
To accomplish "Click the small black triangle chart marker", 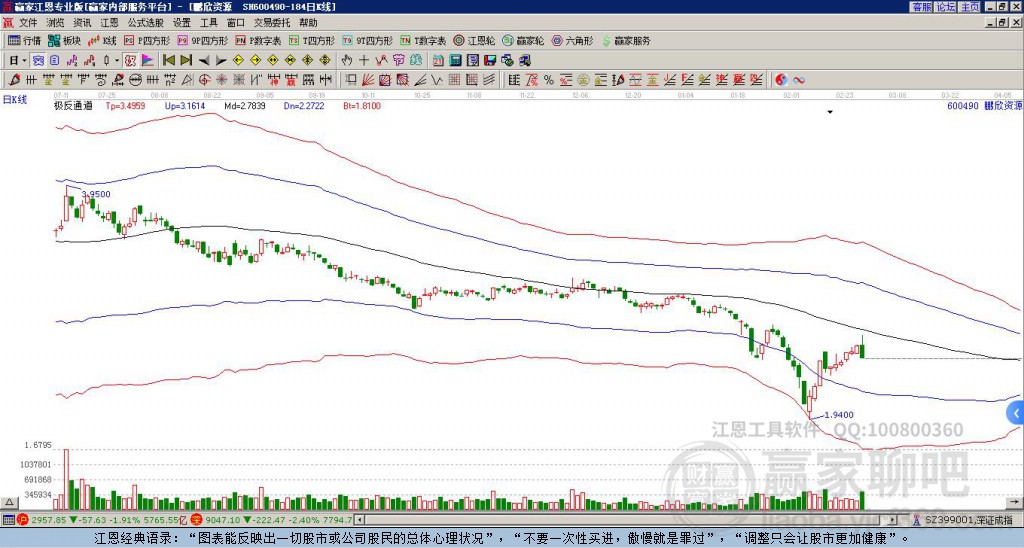I will pyautogui.click(x=830, y=112).
